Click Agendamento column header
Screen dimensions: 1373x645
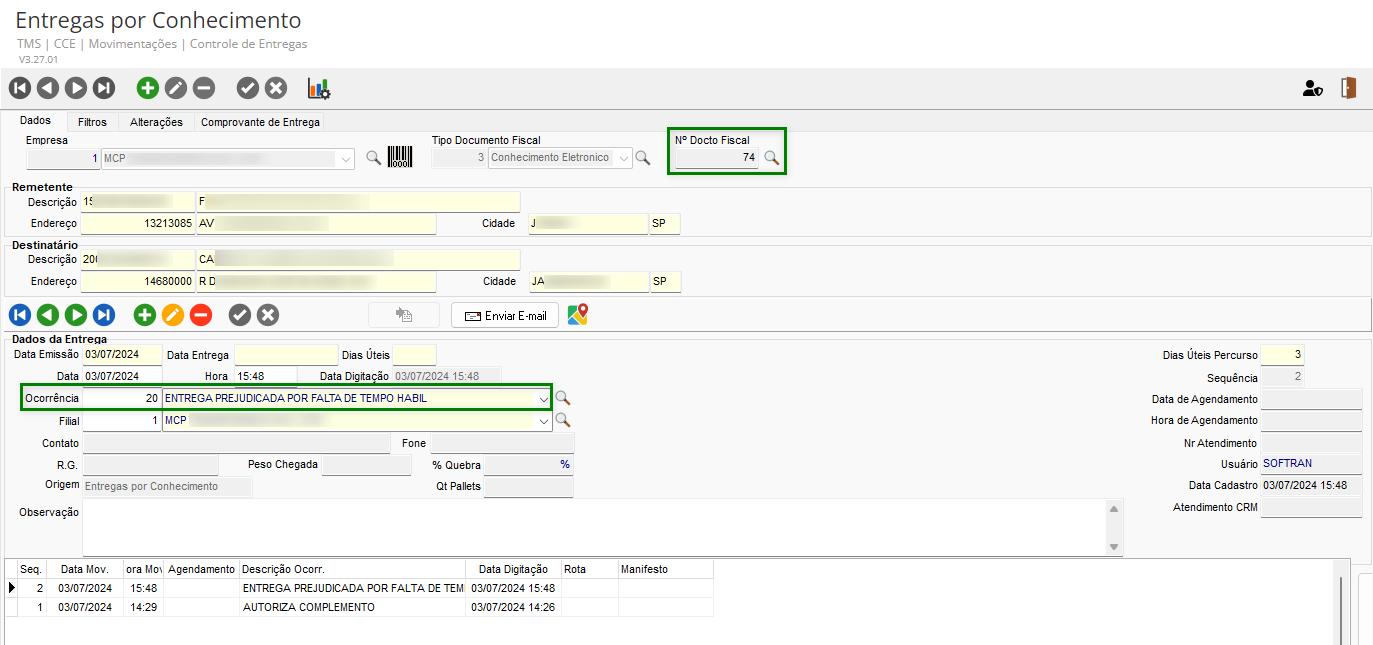[x=201, y=569]
